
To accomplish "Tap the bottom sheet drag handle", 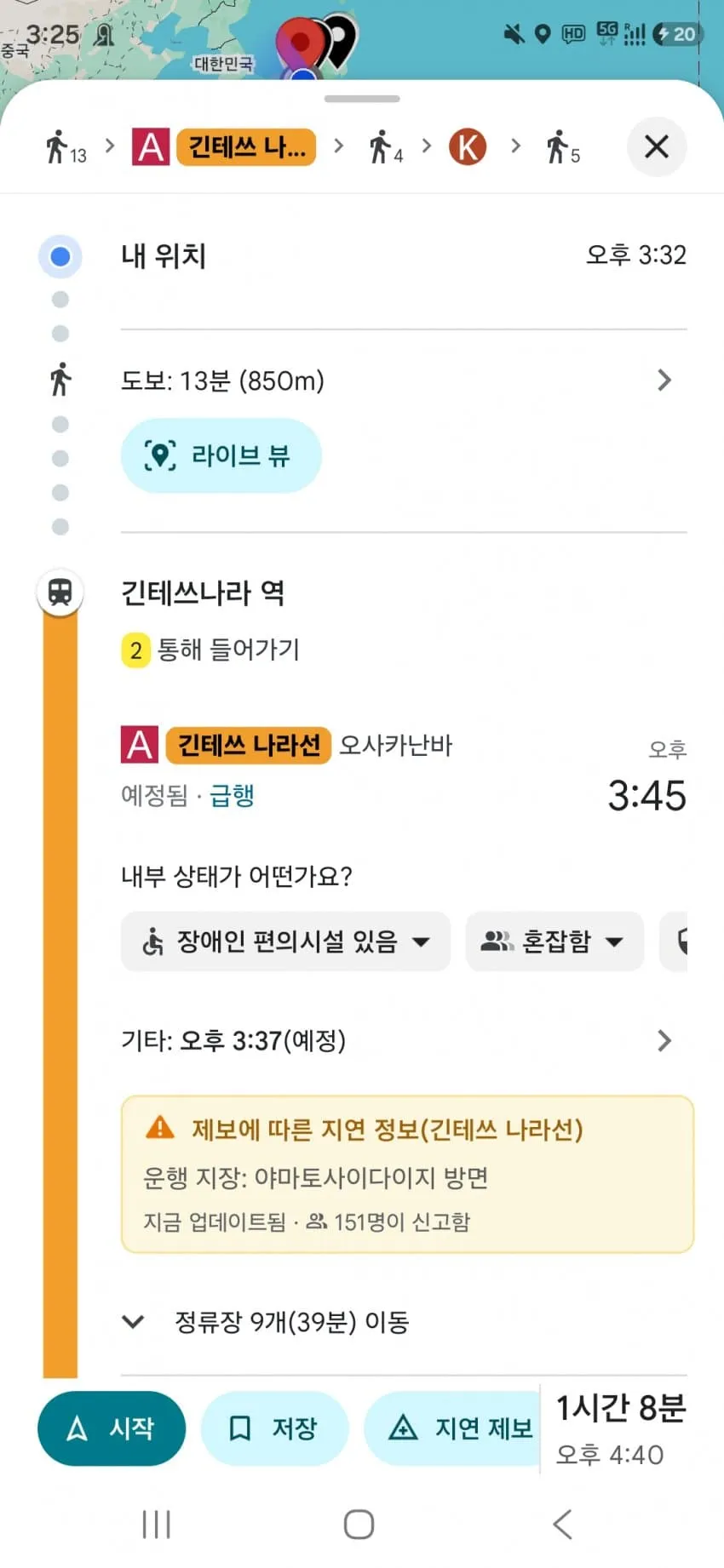I will click(x=362, y=99).
